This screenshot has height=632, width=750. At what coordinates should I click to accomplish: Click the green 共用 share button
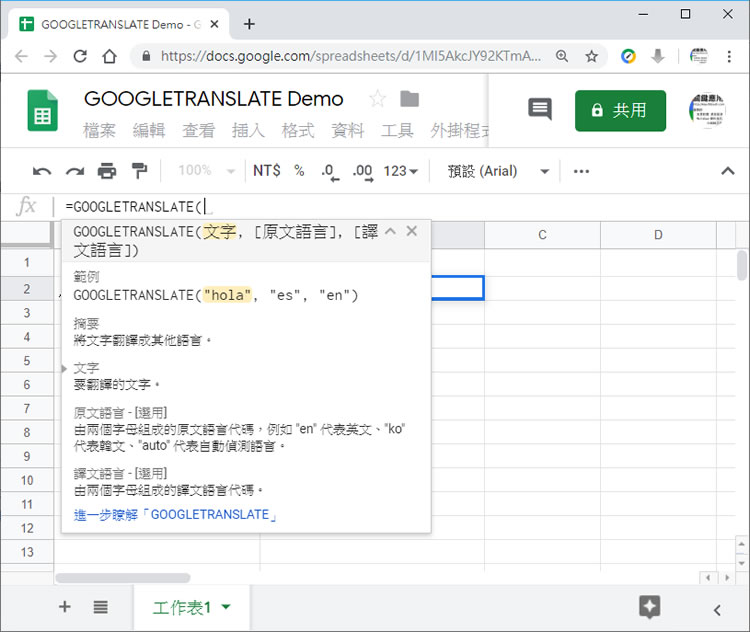click(620, 111)
